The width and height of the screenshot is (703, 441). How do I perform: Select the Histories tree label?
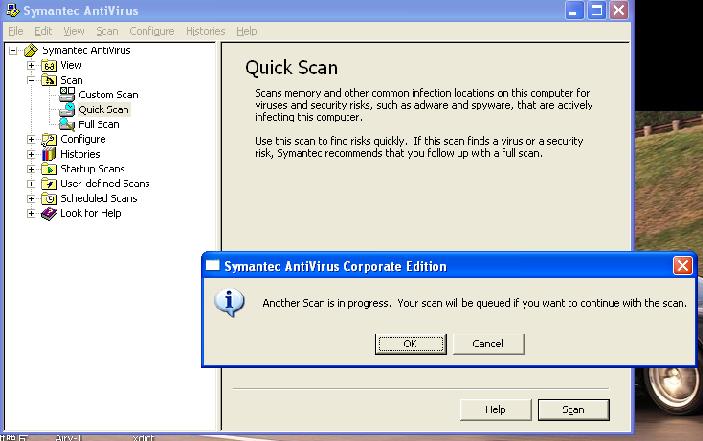(x=80, y=154)
